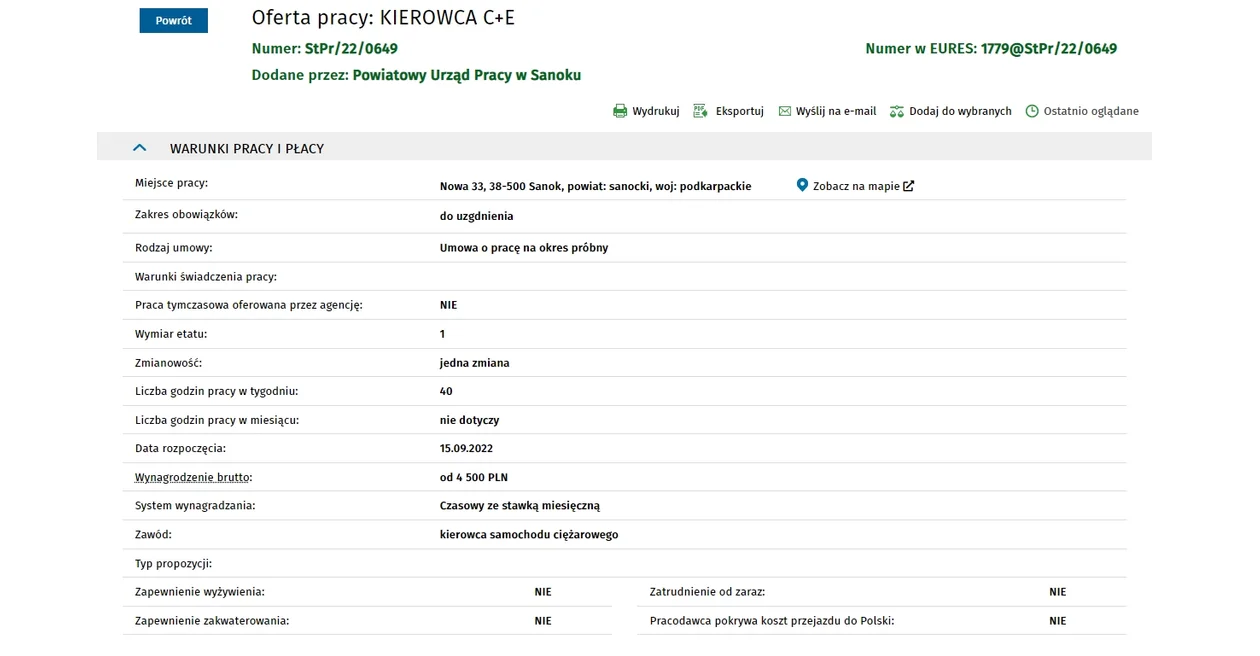Choose Wyślij na e-mail

[836, 111]
